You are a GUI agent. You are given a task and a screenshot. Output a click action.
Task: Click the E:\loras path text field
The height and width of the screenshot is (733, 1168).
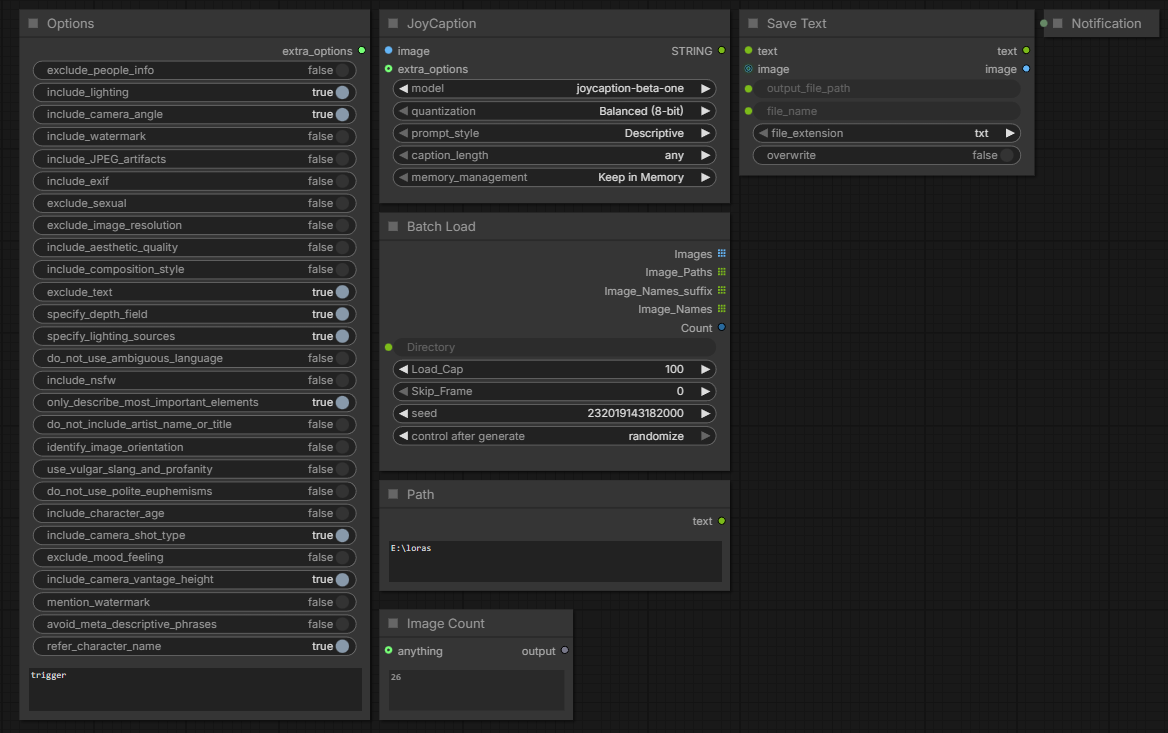(555, 561)
